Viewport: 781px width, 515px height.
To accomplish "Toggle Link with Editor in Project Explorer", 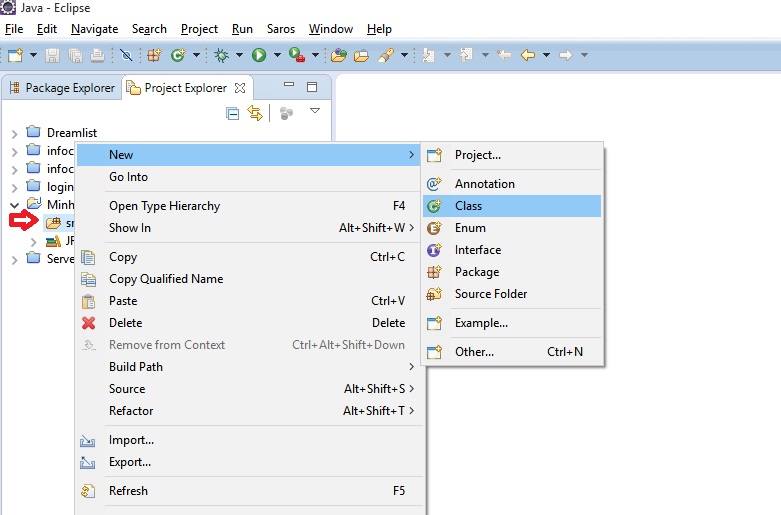I will pyautogui.click(x=255, y=113).
